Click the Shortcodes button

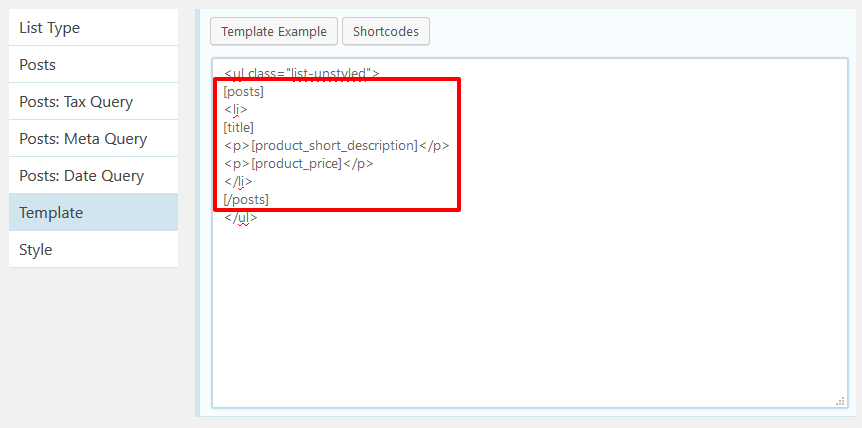coord(385,31)
